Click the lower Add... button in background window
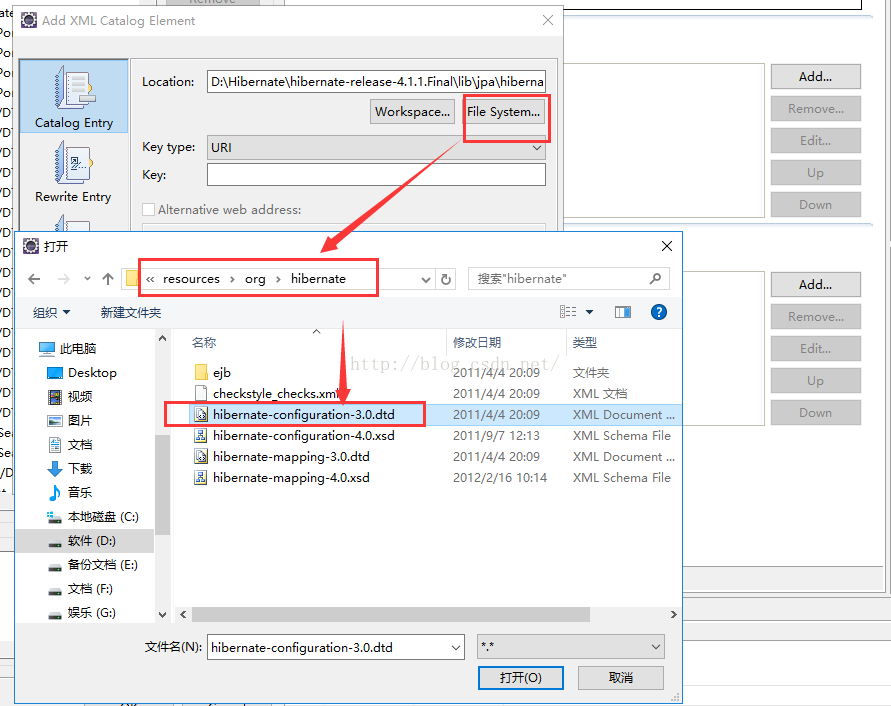Viewport: 891px width, 706px height. 815,285
